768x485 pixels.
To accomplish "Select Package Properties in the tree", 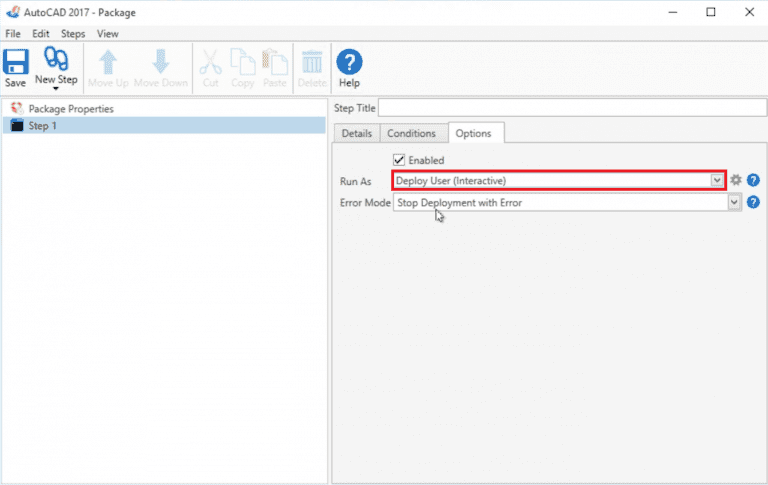I will [x=71, y=109].
